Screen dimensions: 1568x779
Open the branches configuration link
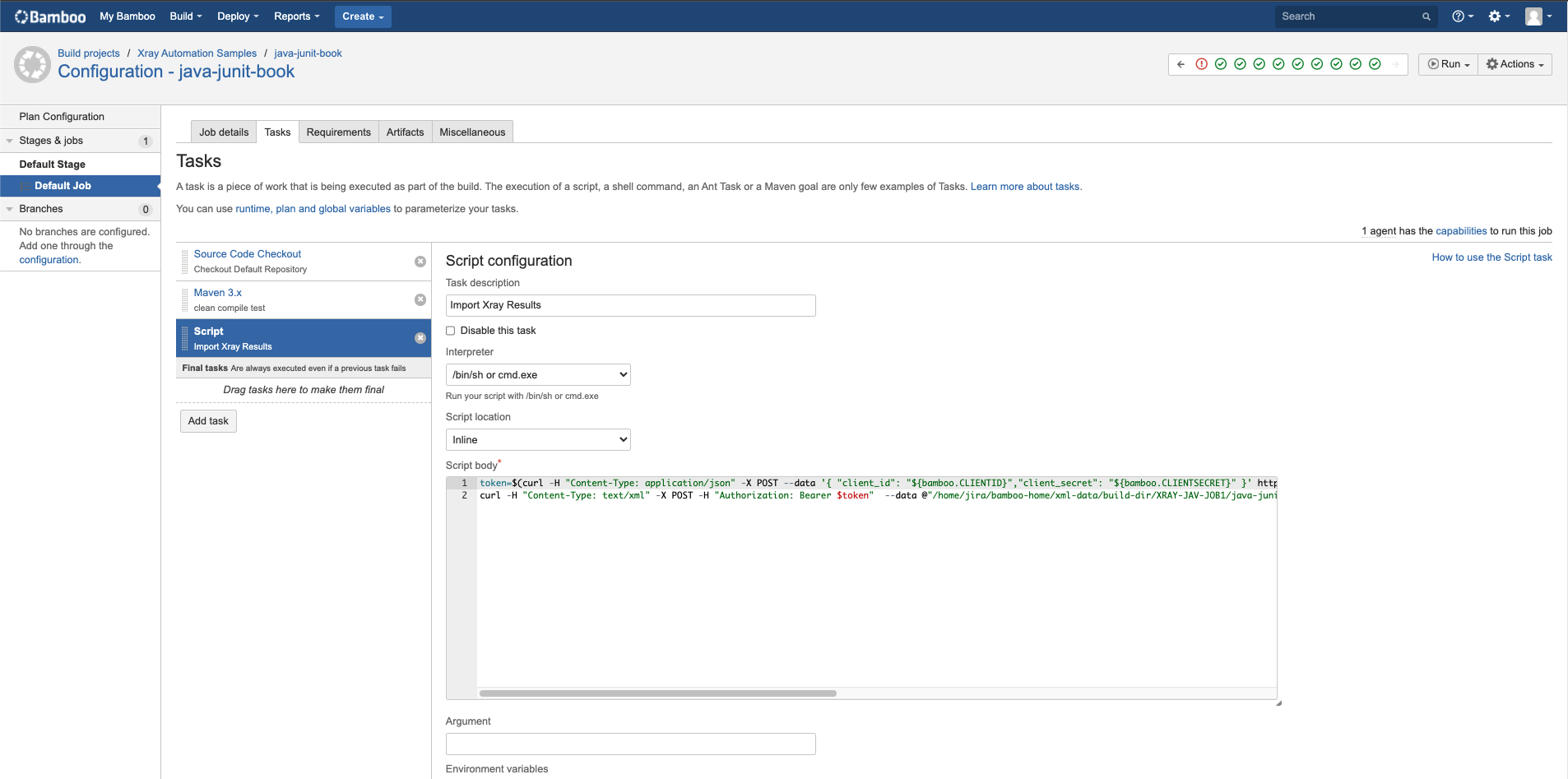(x=49, y=260)
